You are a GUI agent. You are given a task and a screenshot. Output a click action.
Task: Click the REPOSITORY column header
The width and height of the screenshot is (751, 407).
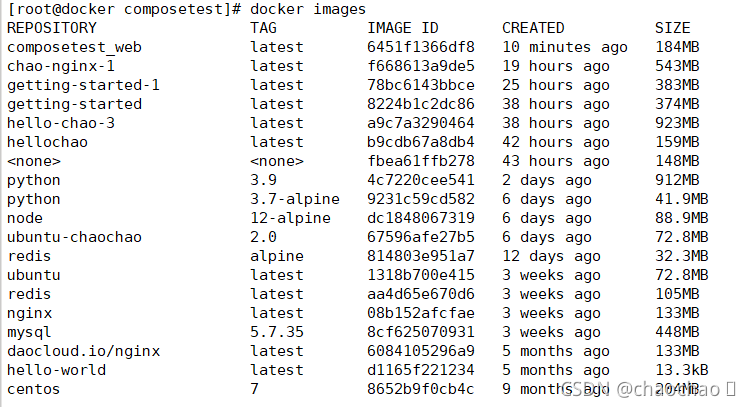52,28
